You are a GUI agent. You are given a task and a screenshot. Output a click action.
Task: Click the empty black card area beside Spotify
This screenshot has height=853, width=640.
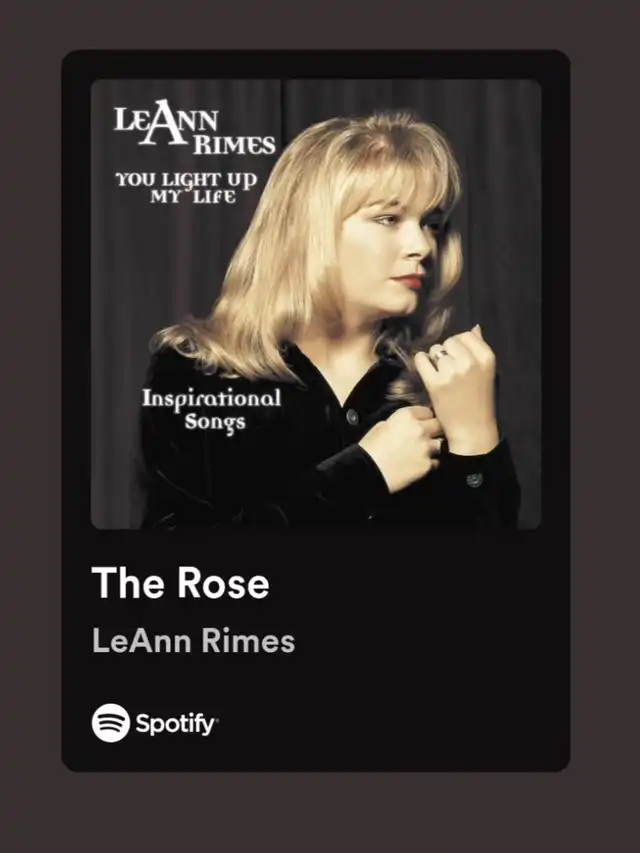pyautogui.click(x=392, y=724)
